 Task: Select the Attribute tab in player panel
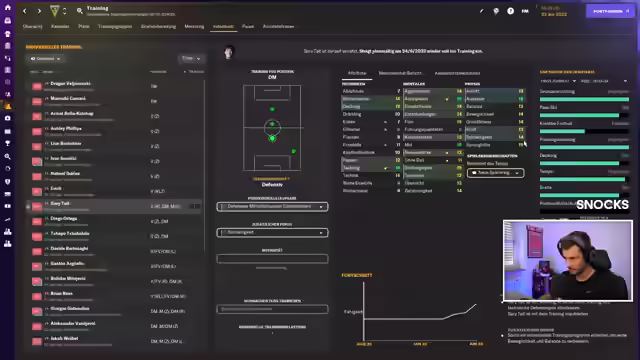pyautogui.click(x=357, y=73)
